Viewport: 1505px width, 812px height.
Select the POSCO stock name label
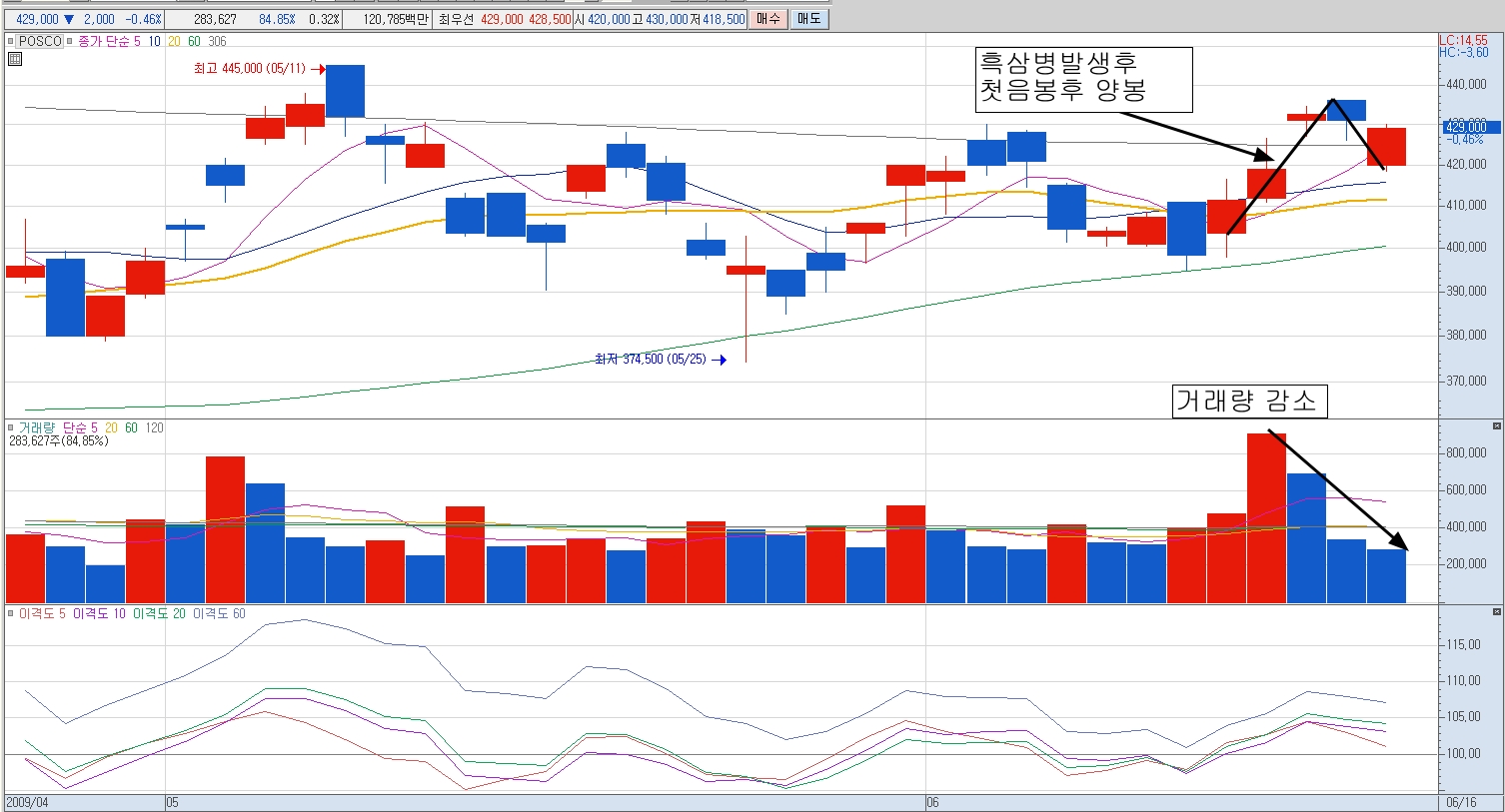point(41,41)
